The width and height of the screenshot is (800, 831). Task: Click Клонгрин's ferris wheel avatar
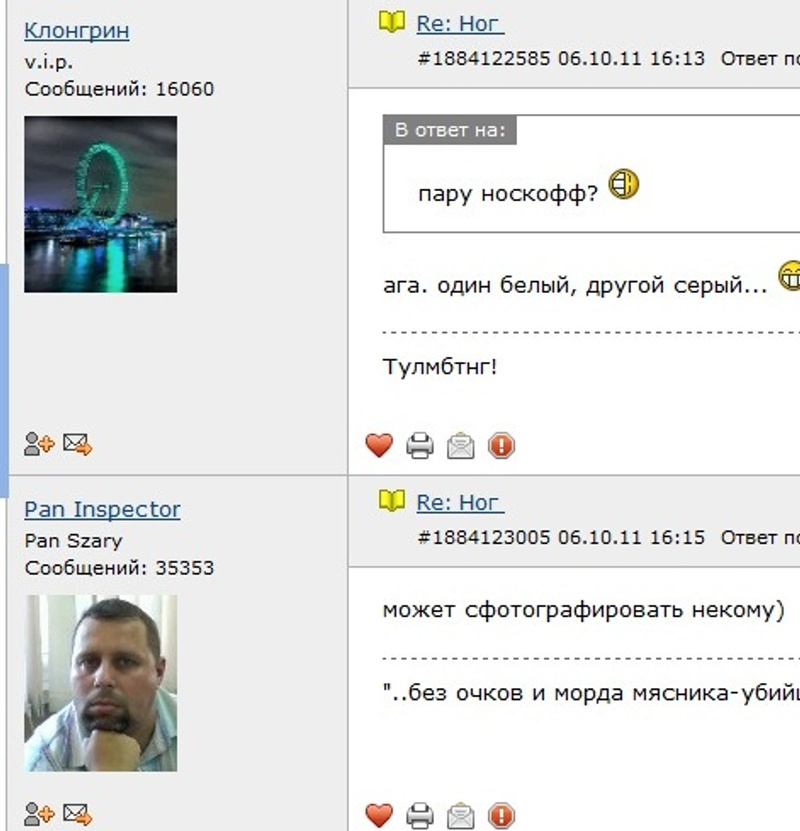pyautogui.click(x=101, y=205)
